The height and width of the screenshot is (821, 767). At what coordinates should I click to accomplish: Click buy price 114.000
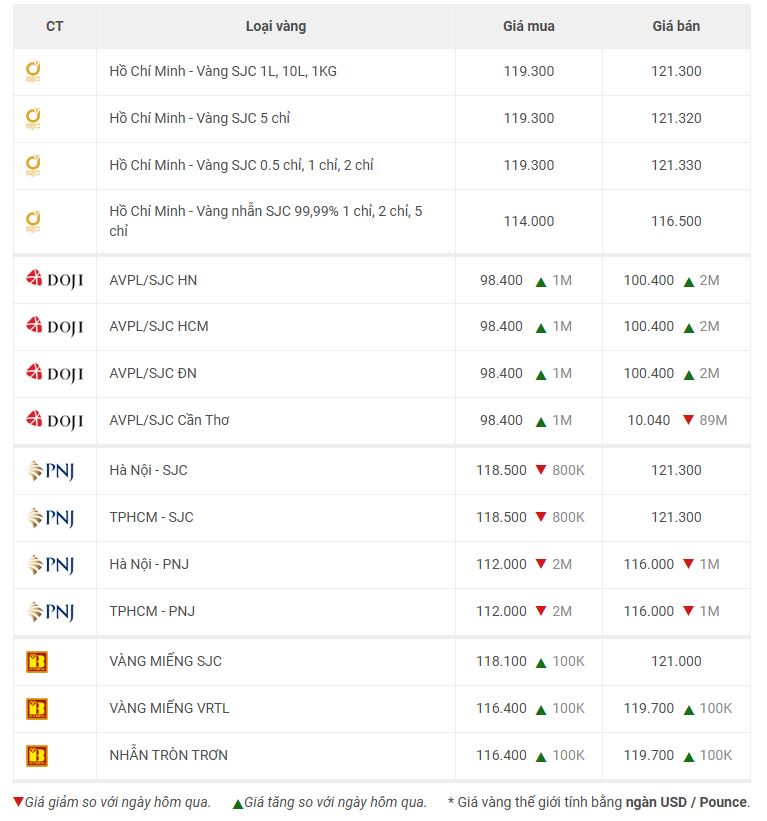click(x=529, y=221)
